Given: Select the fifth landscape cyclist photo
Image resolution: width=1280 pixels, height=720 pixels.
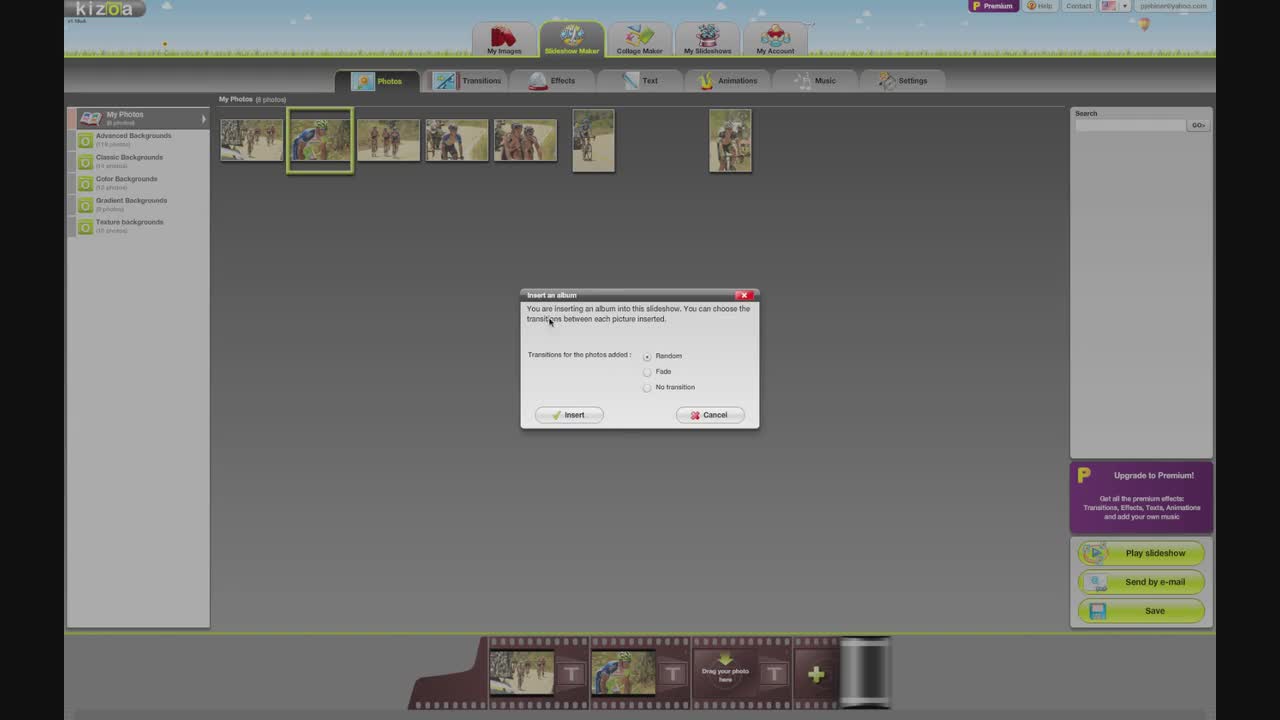Looking at the screenshot, I should (525, 141).
